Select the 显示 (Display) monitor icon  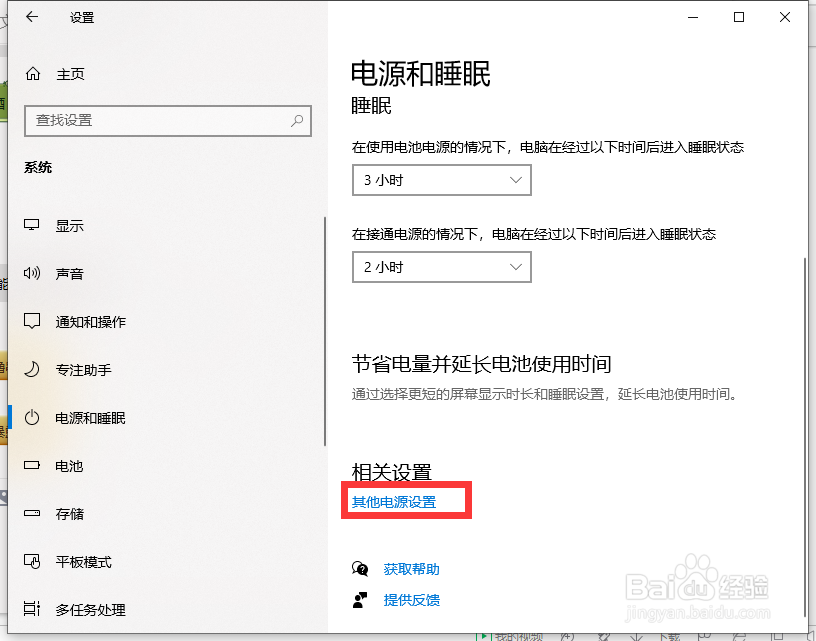click(x=31, y=225)
